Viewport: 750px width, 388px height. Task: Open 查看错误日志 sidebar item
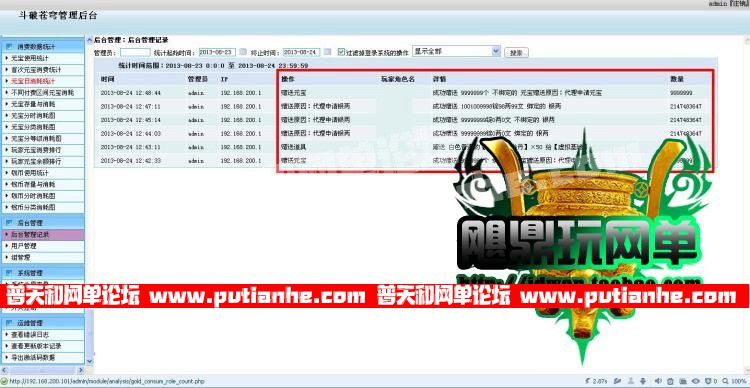[x=43, y=334]
